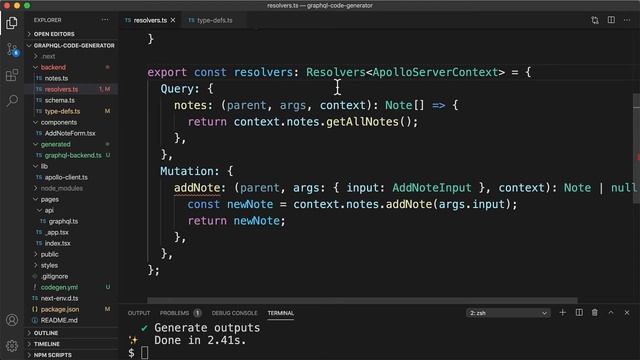Maximize the panel size

pyautogui.click(x=611, y=313)
